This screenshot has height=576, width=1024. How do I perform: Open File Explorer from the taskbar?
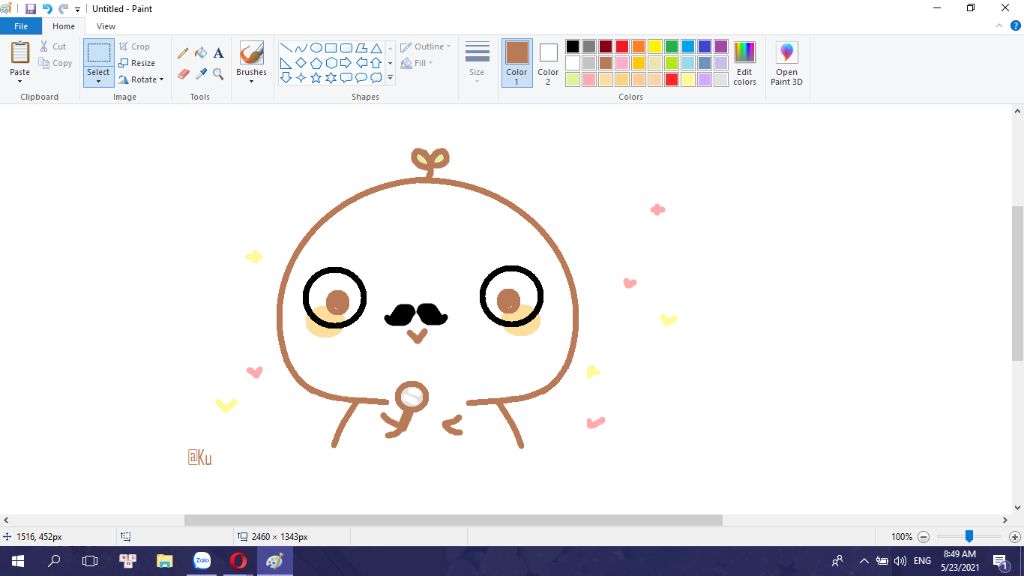tap(165, 561)
